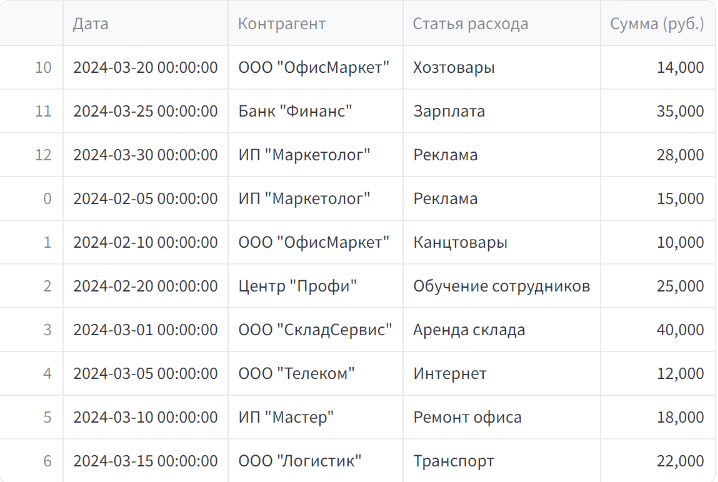Select row index 10

point(31,67)
